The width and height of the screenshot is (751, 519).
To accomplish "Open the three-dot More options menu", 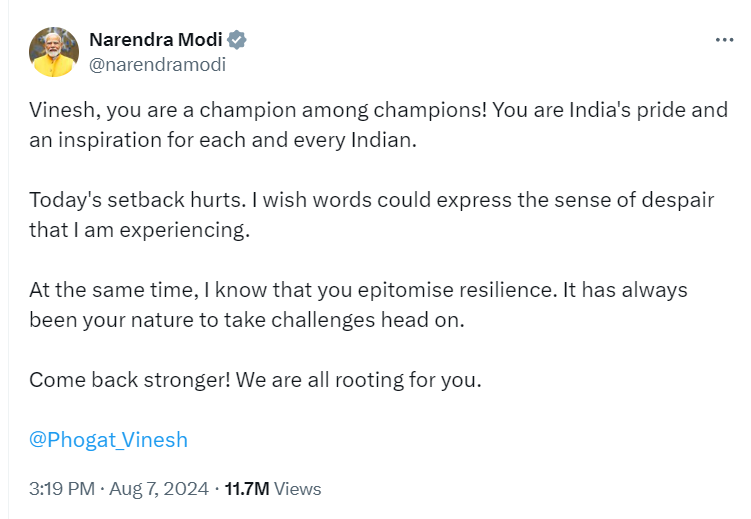I will pyautogui.click(x=725, y=40).
